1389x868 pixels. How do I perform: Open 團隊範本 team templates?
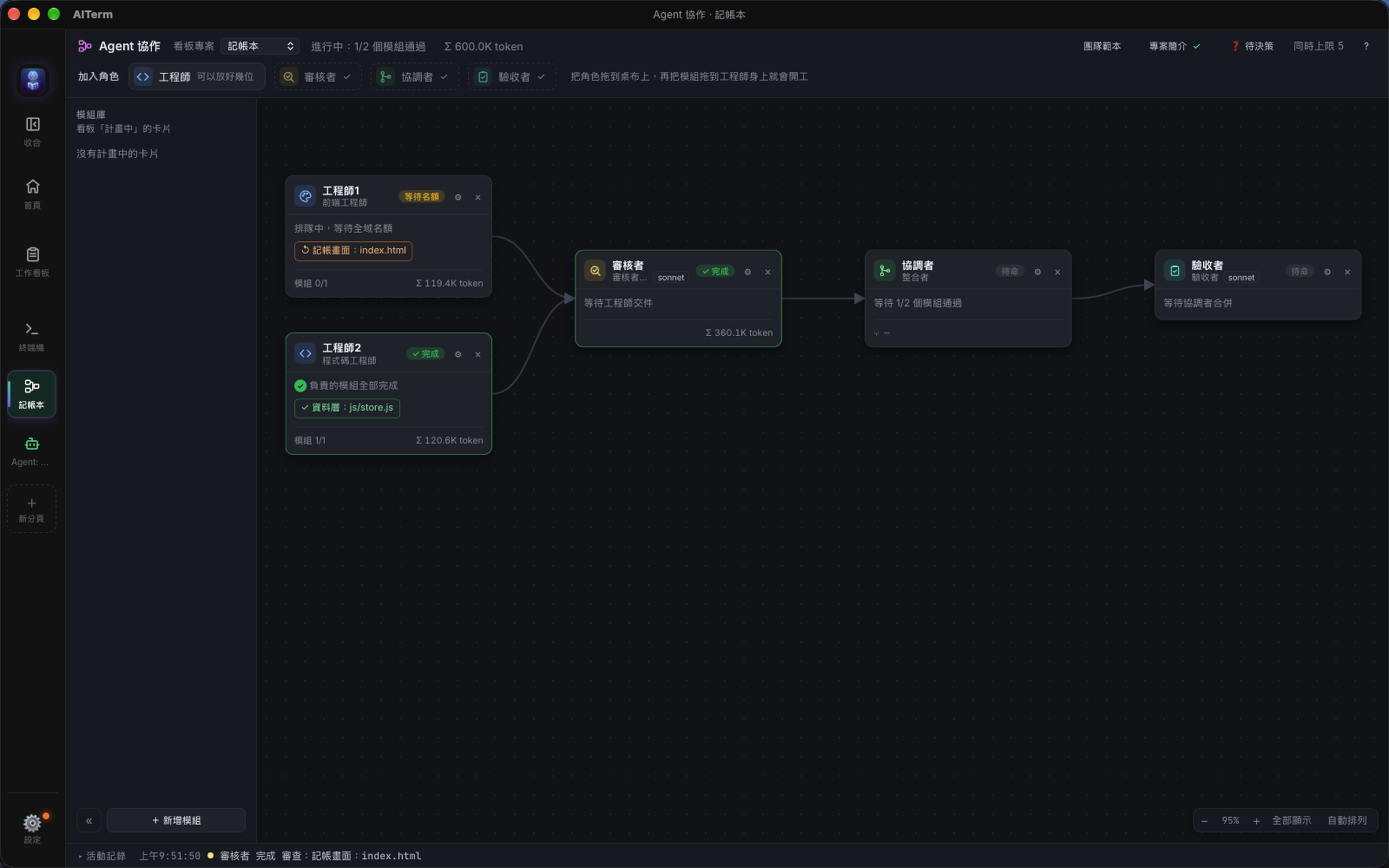1102,46
